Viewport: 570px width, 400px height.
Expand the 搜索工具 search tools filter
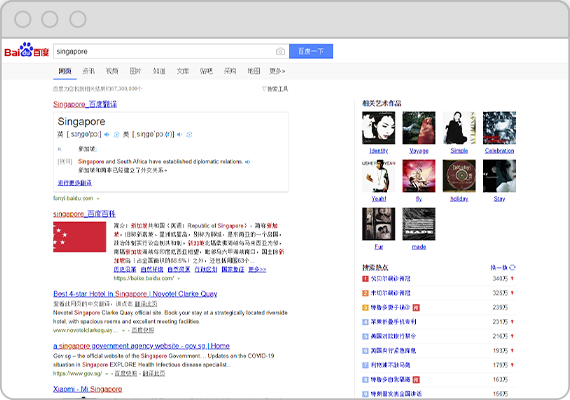(x=275, y=89)
